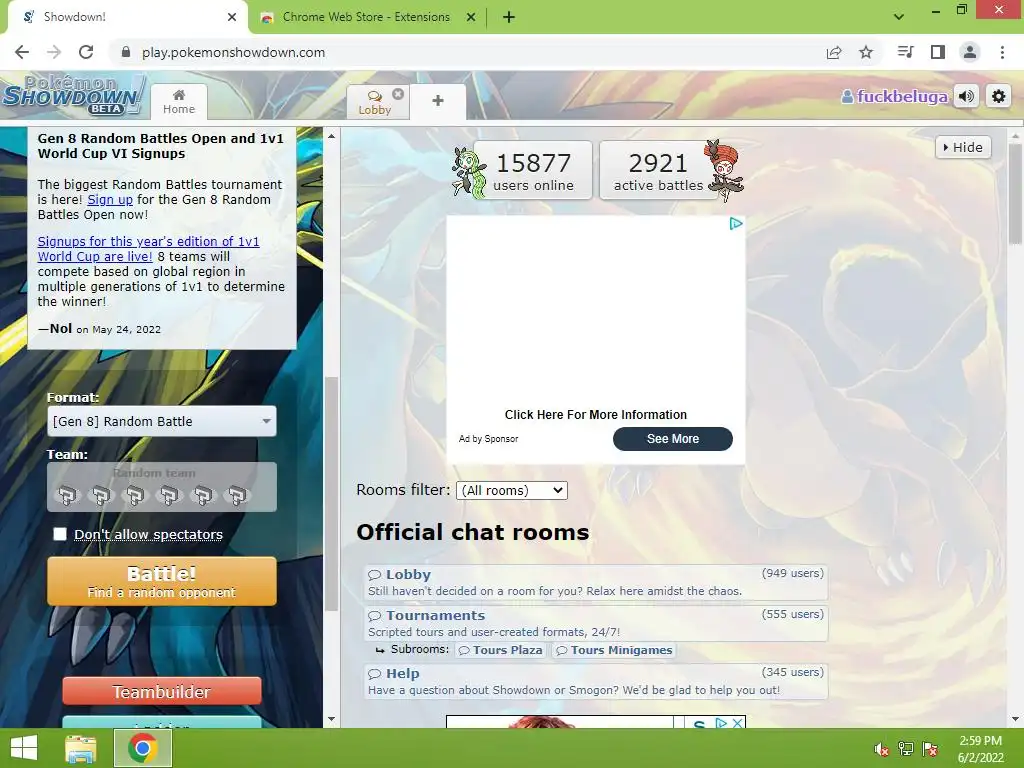Close the Showdown! browser tab
This screenshot has height=768, width=1024.
tap(232, 17)
